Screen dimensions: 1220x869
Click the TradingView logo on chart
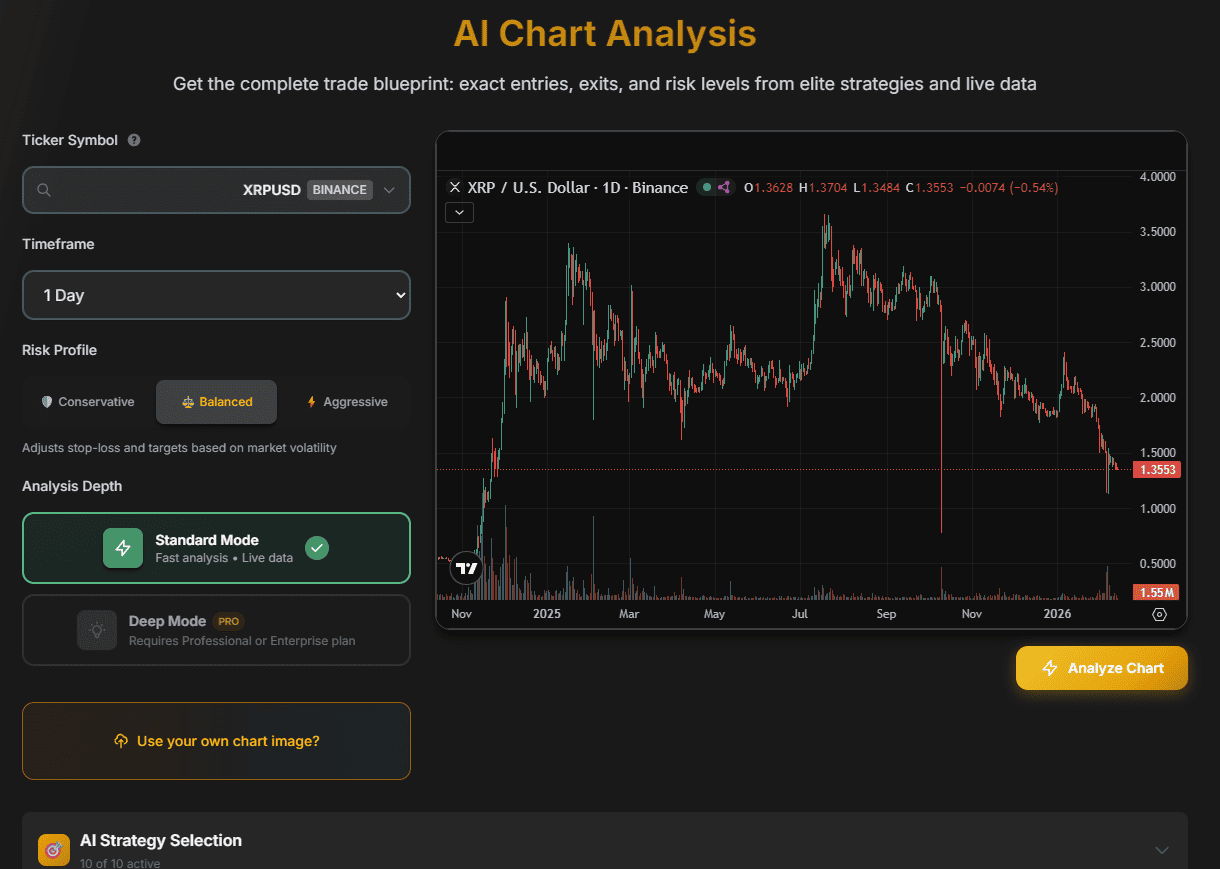466,569
